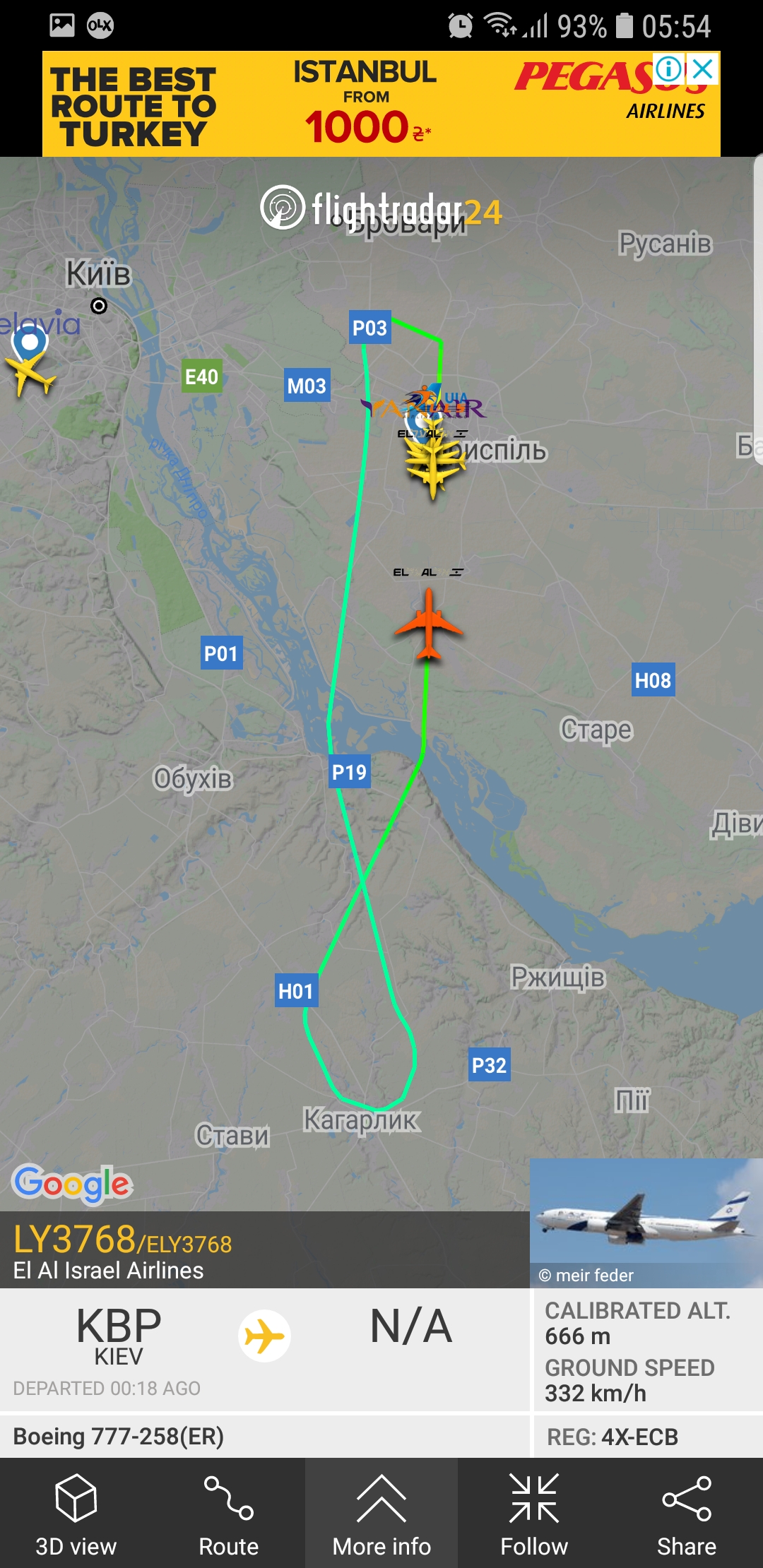Expand the More info panel

(x=381, y=1514)
